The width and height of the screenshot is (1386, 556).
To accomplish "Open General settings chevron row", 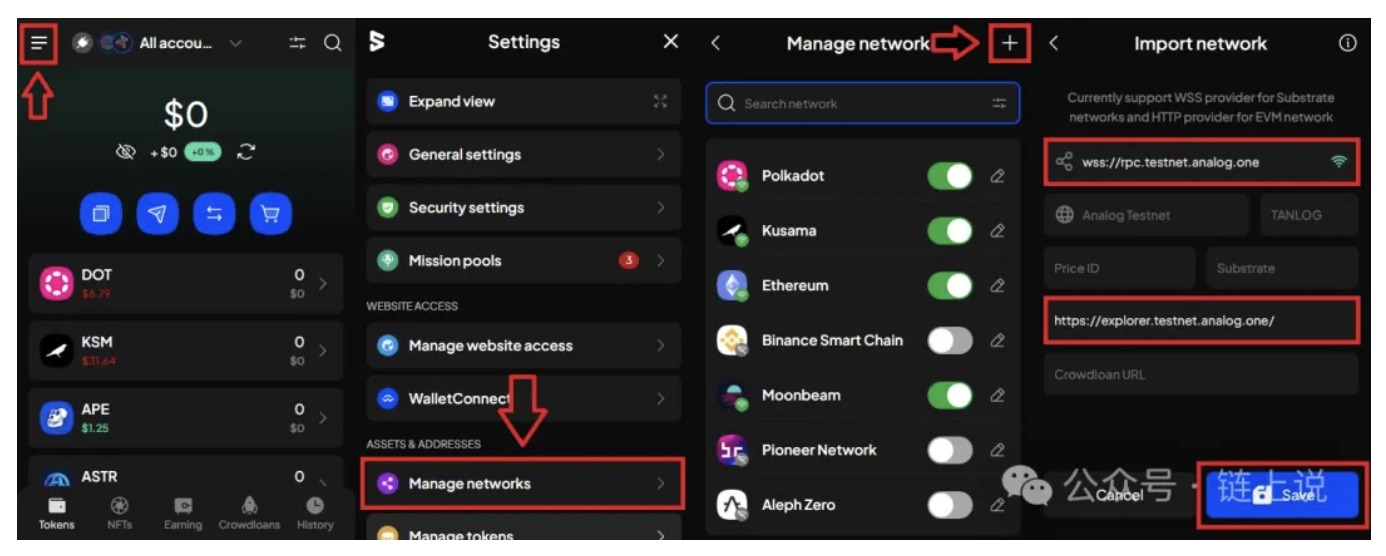I will click(523, 155).
